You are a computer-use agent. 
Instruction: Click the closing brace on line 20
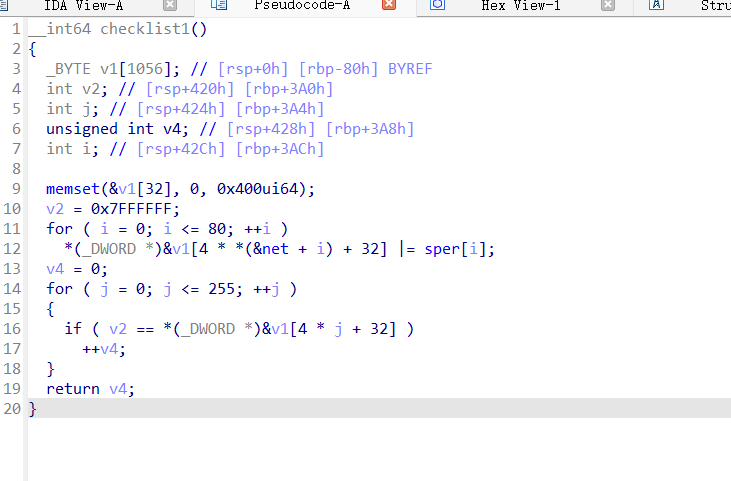33,409
